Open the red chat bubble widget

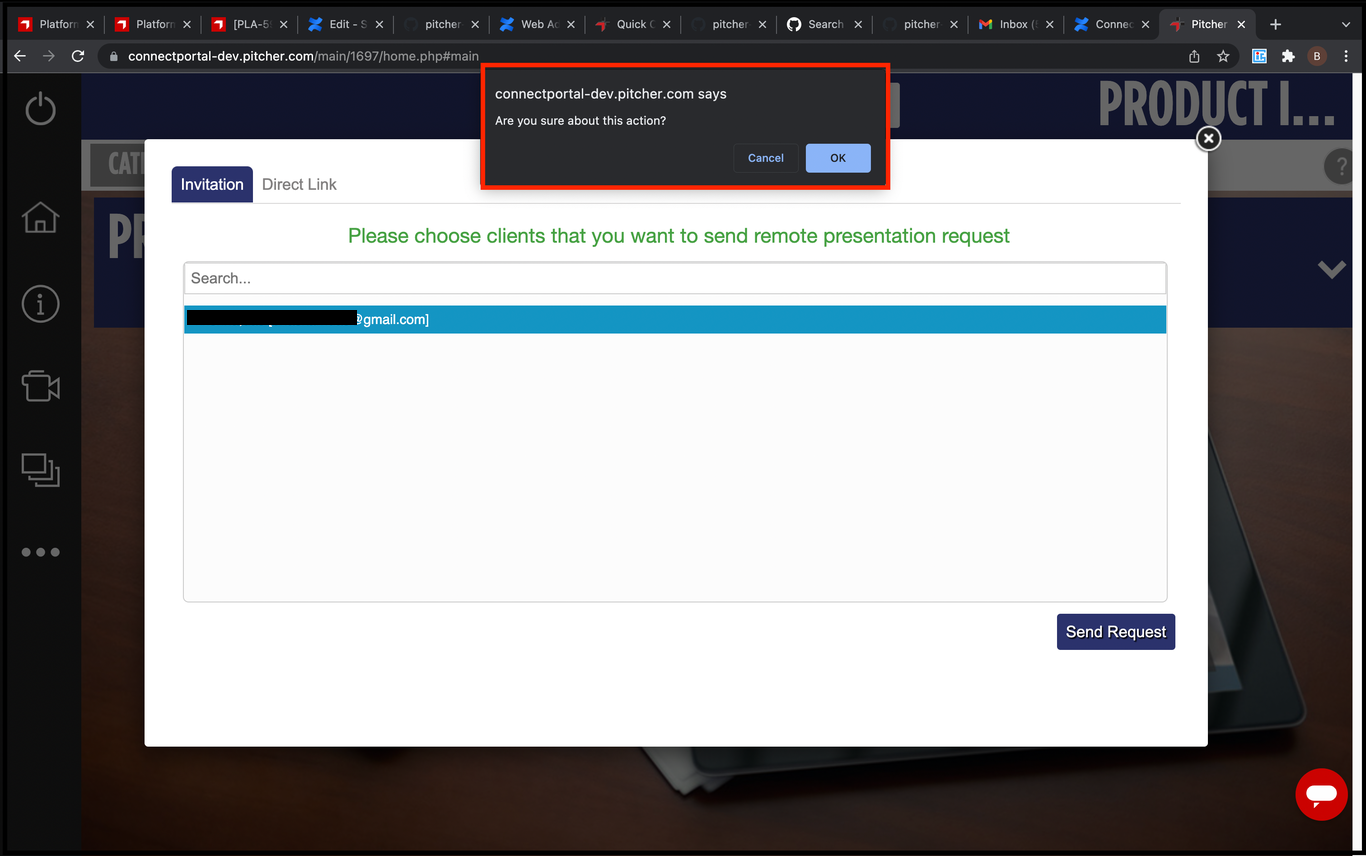pos(1321,795)
